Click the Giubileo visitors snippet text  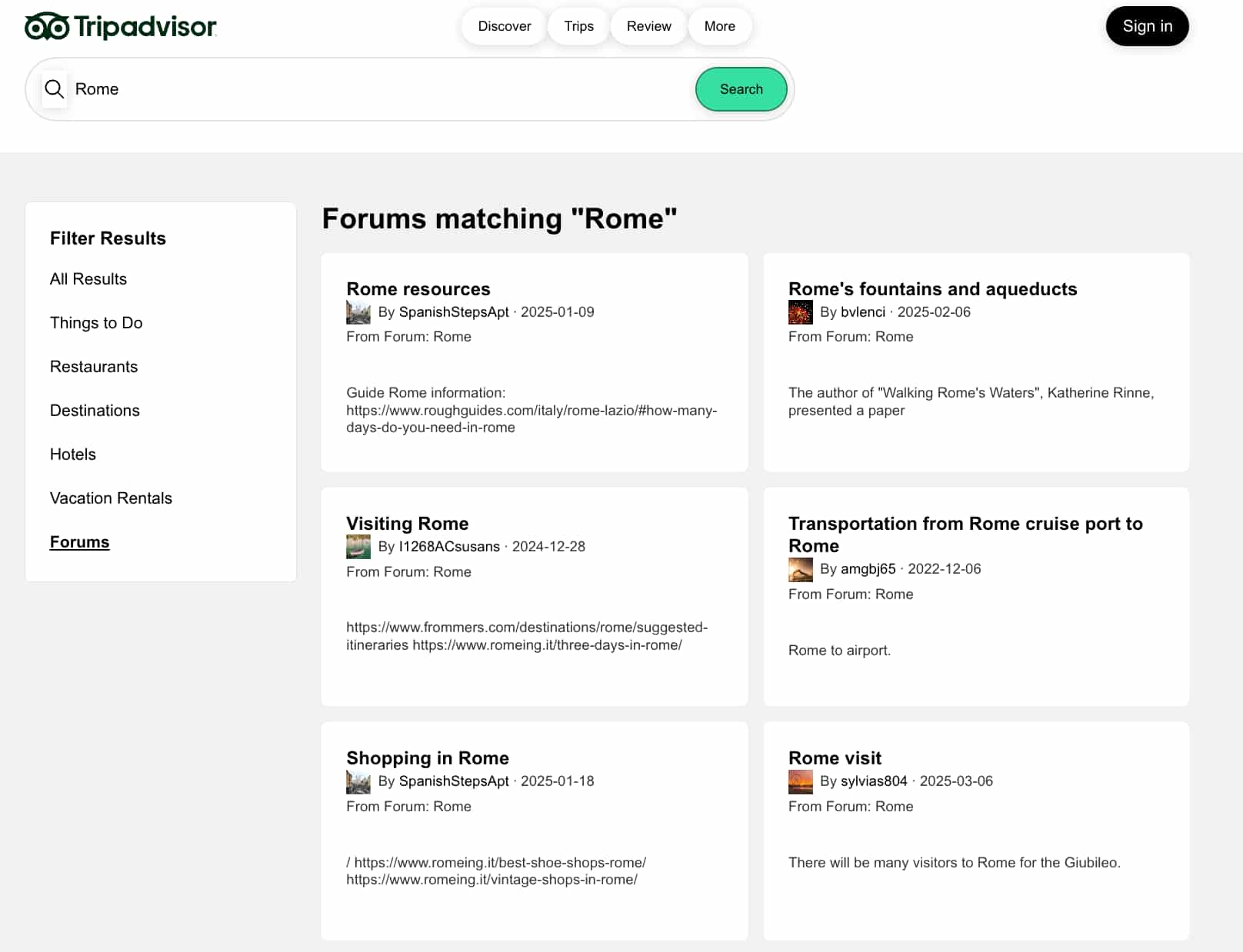pyautogui.click(x=954, y=863)
